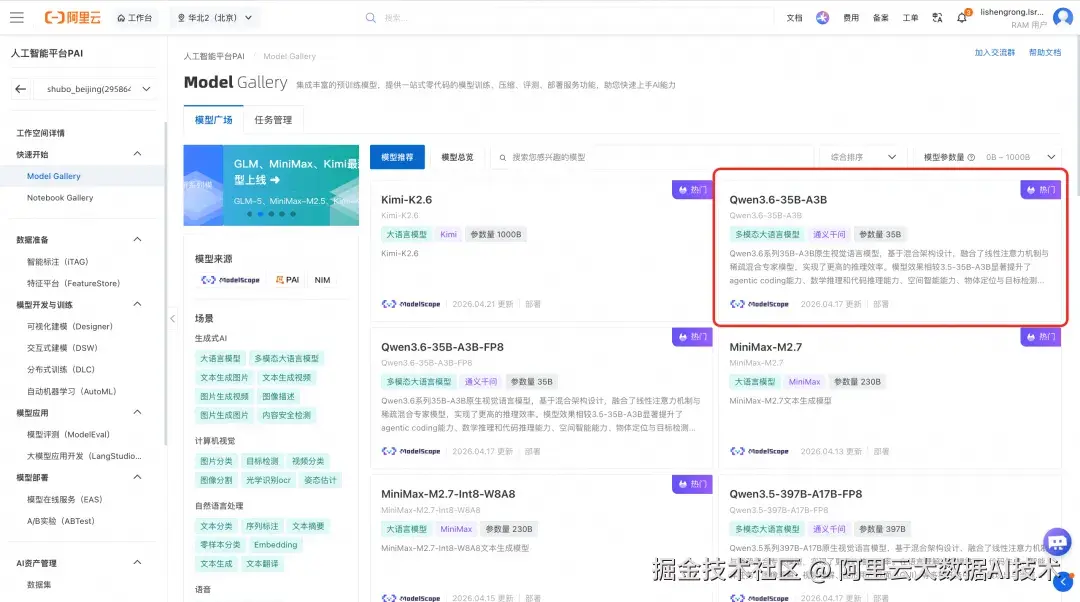Click the 帮助文档 link
This screenshot has height=602, width=1080.
coord(1045,52)
